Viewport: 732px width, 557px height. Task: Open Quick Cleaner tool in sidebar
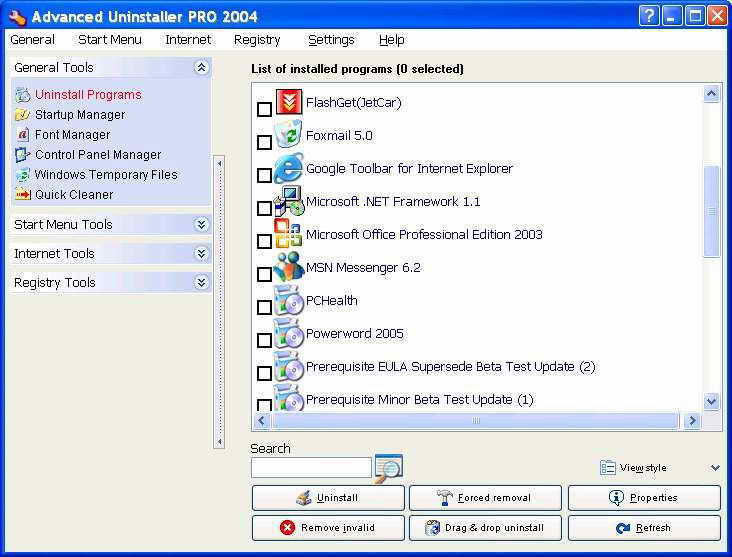[x=74, y=195]
